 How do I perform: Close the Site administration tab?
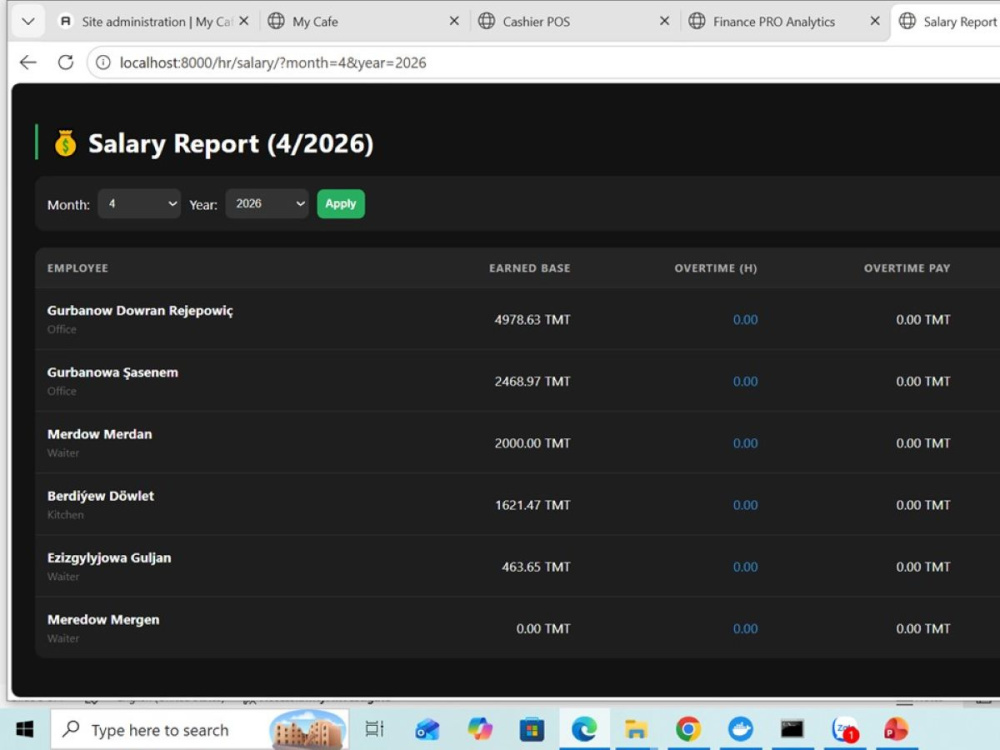[244, 21]
